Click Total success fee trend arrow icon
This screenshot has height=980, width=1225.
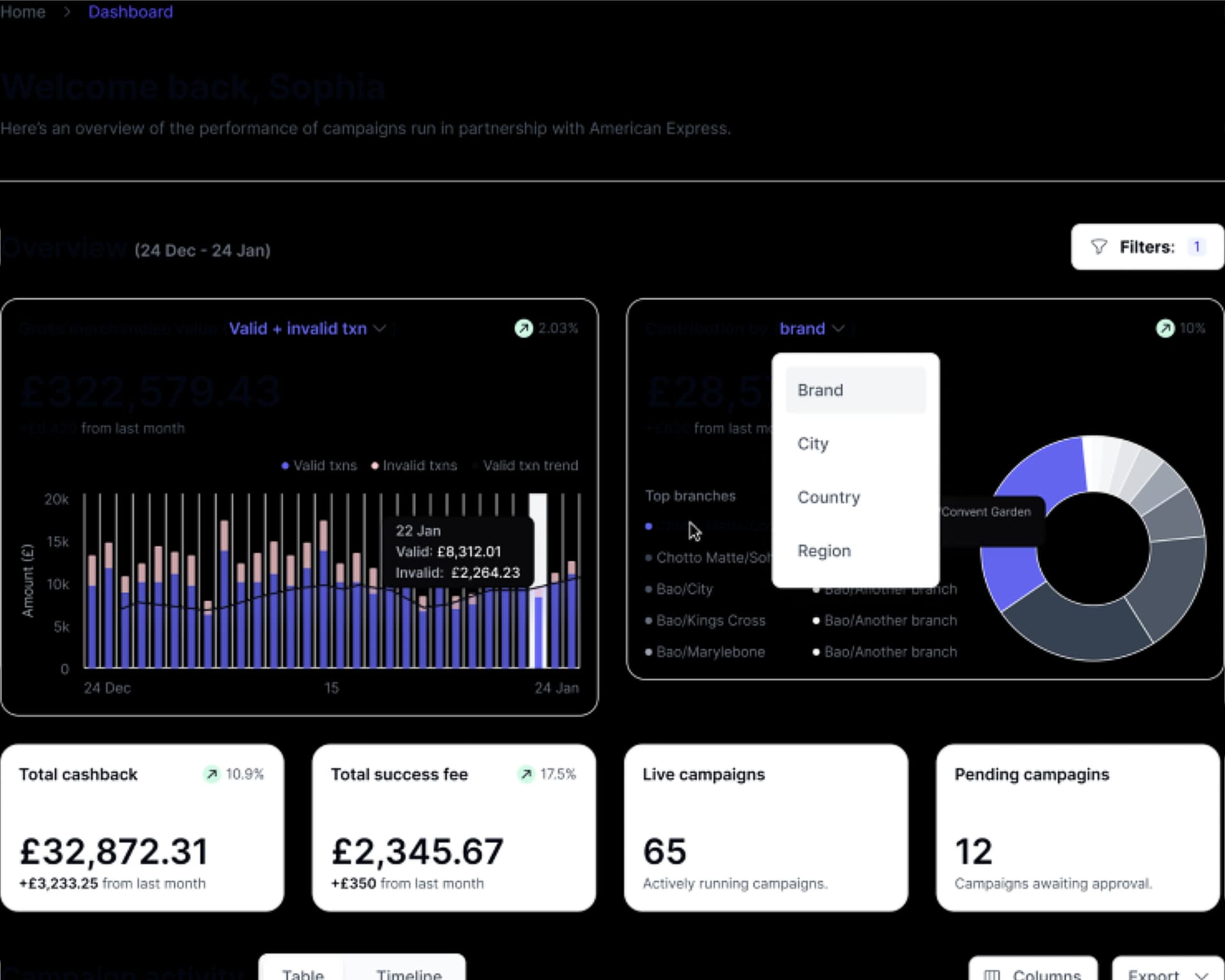coord(526,774)
